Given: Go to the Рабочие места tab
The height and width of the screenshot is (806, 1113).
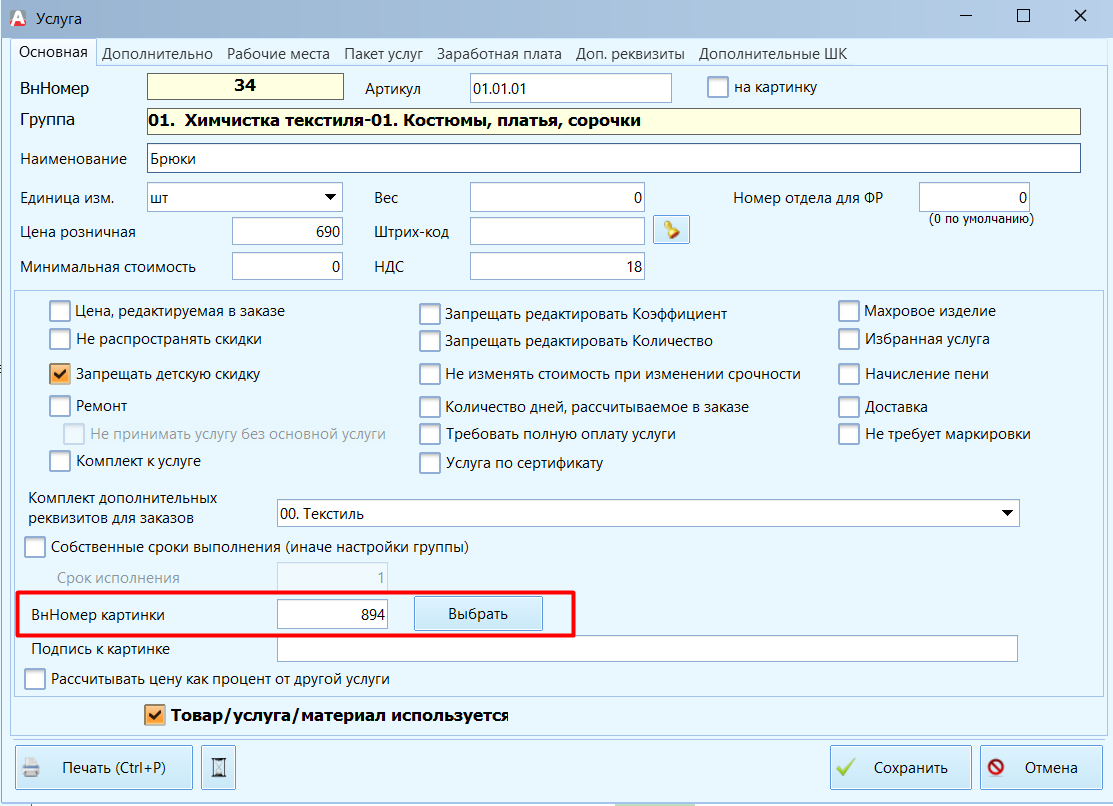Looking at the screenshot, I should [x=278, y=54].
